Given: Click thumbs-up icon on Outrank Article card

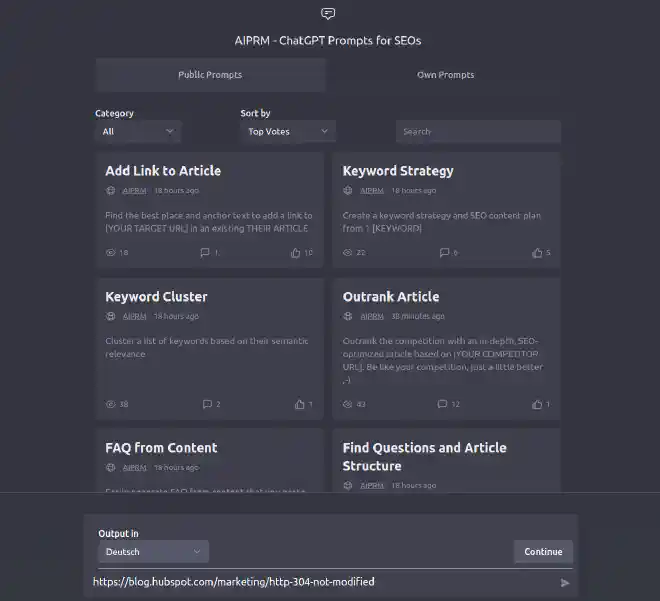Looking at the screenshot, I should (x=537, y=404).
